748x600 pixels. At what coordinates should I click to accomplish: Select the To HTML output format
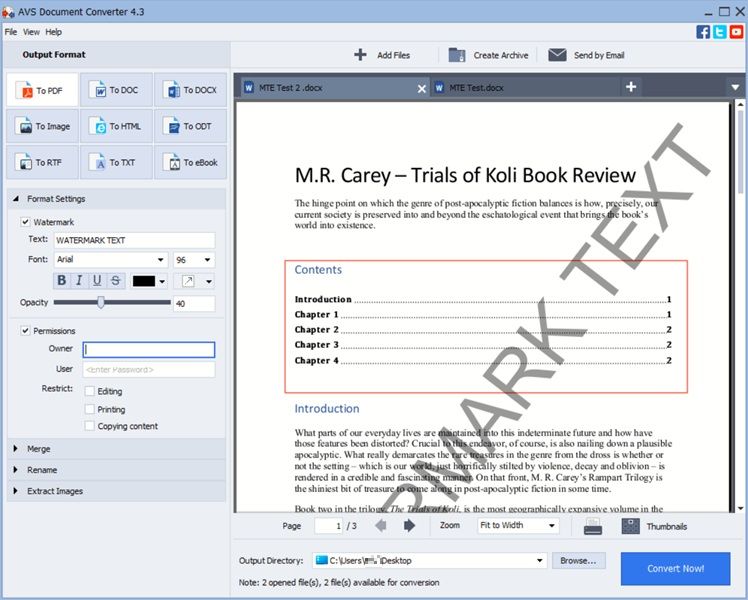(116, 126)
